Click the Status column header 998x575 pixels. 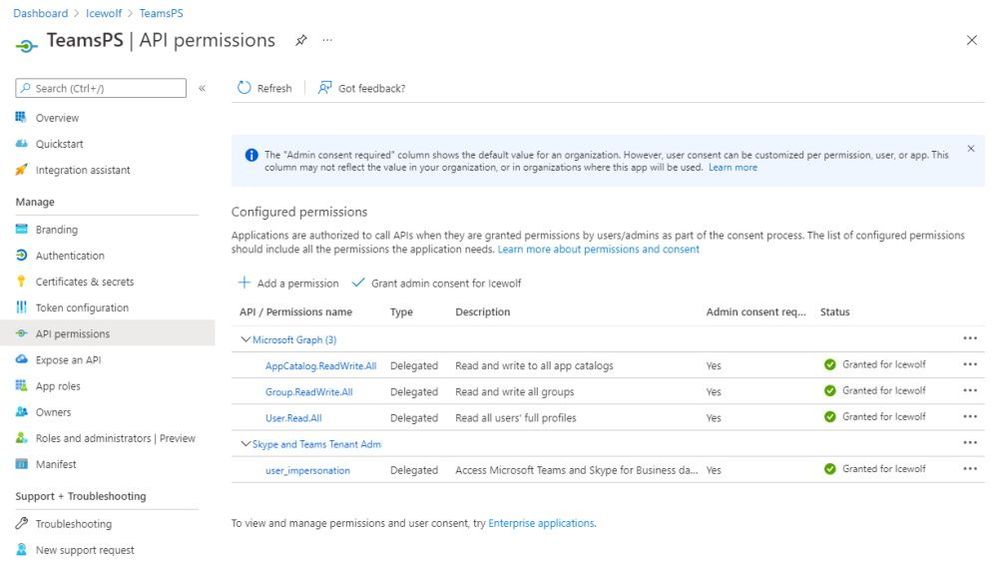(x=835, y=312)
